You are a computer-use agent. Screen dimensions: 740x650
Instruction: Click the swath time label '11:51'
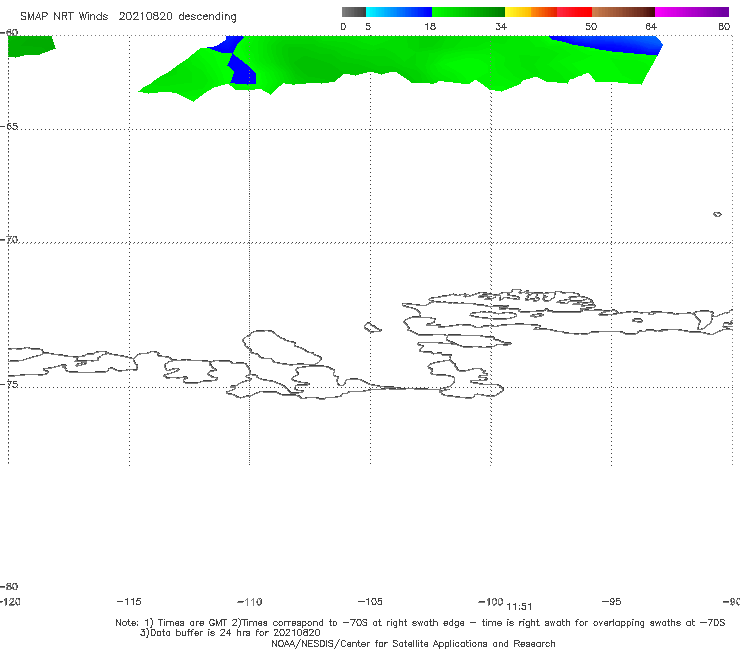point(519,607)
